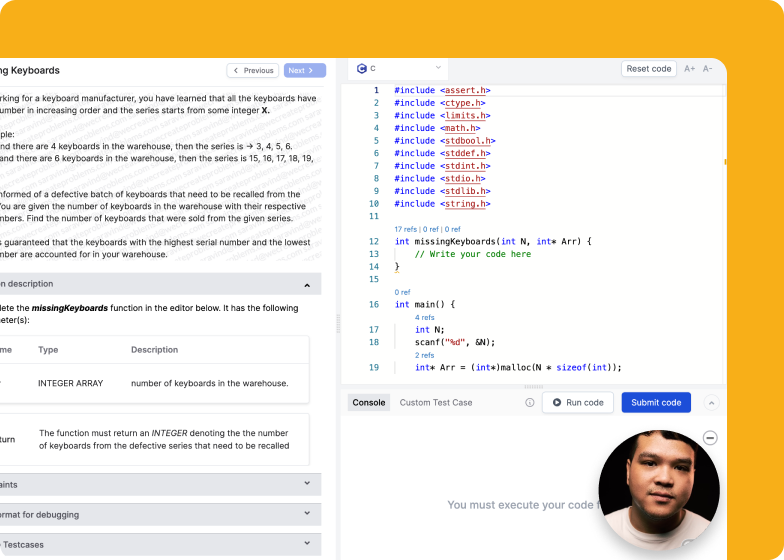Image resolution: width=784 pixels, height=560 pixels.
Task: Click the info icon beside Run code
Action: click(x=530, y=403)
